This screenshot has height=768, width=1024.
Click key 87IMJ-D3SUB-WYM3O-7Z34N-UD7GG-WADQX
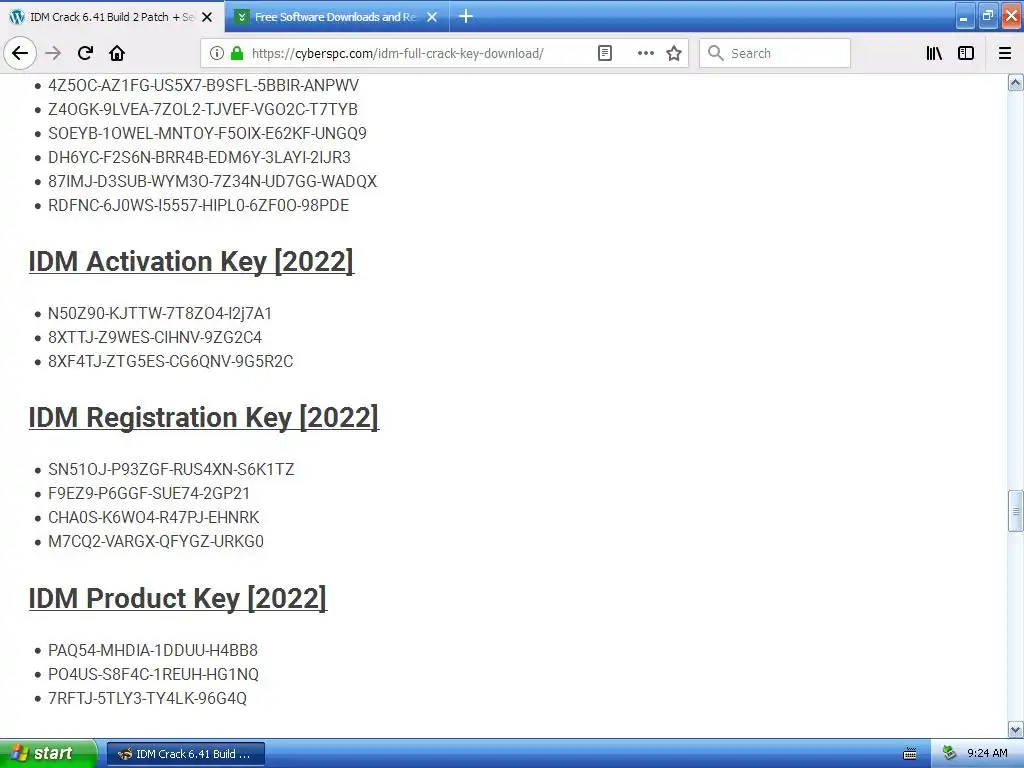(212, 182)
